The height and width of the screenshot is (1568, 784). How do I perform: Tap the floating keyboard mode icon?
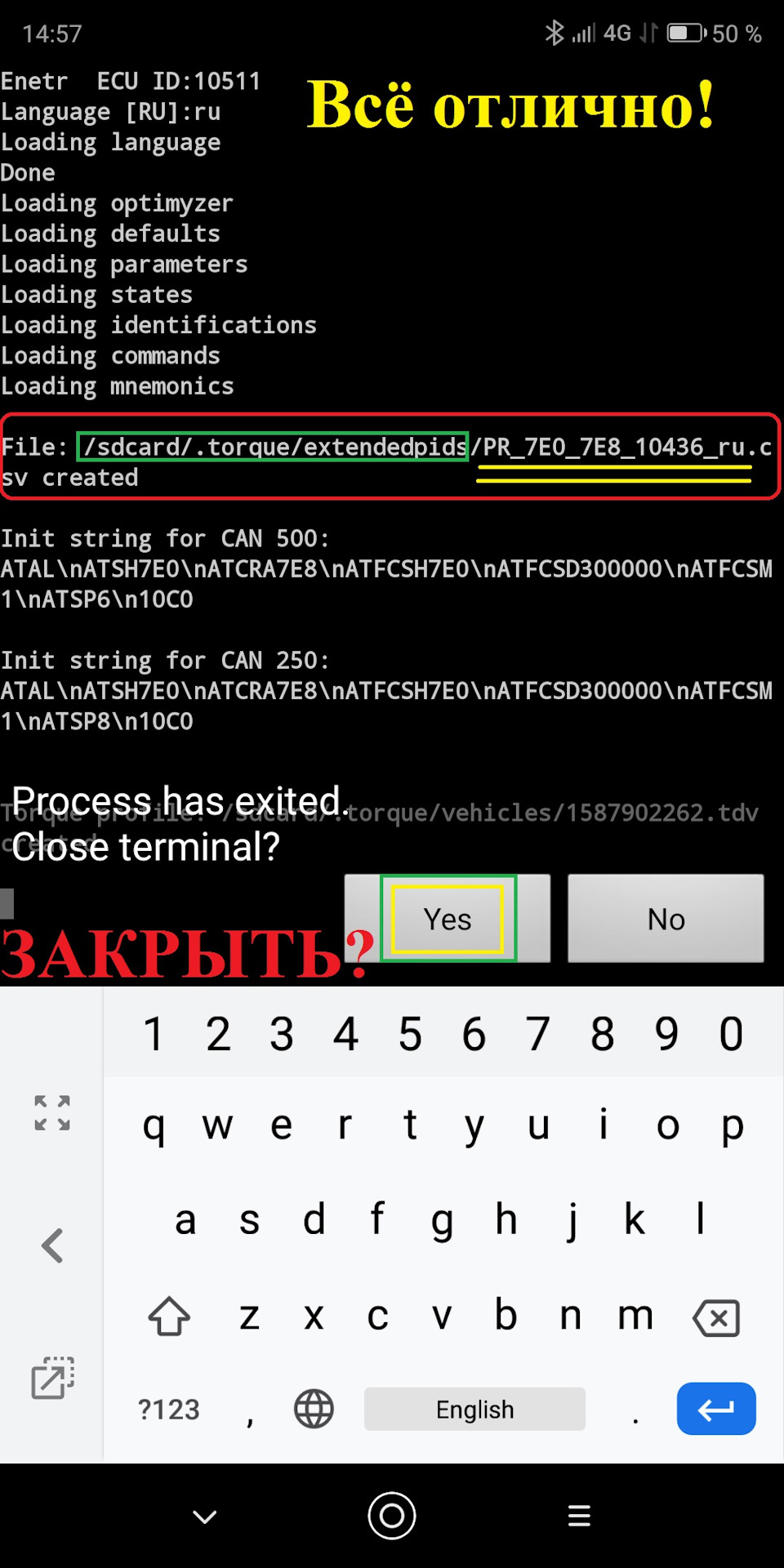[x=53, y=1378]
